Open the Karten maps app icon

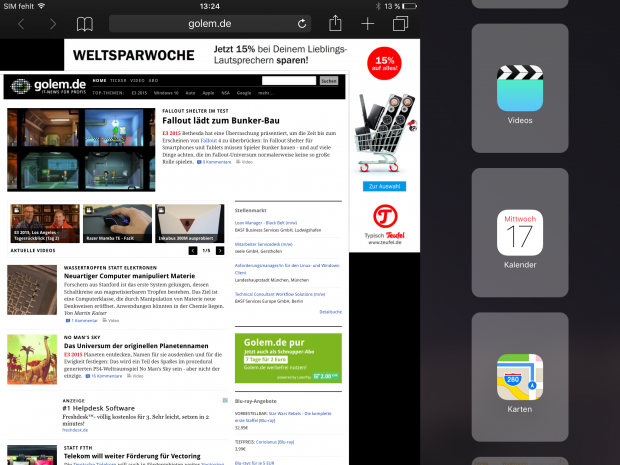click(520, 377)
